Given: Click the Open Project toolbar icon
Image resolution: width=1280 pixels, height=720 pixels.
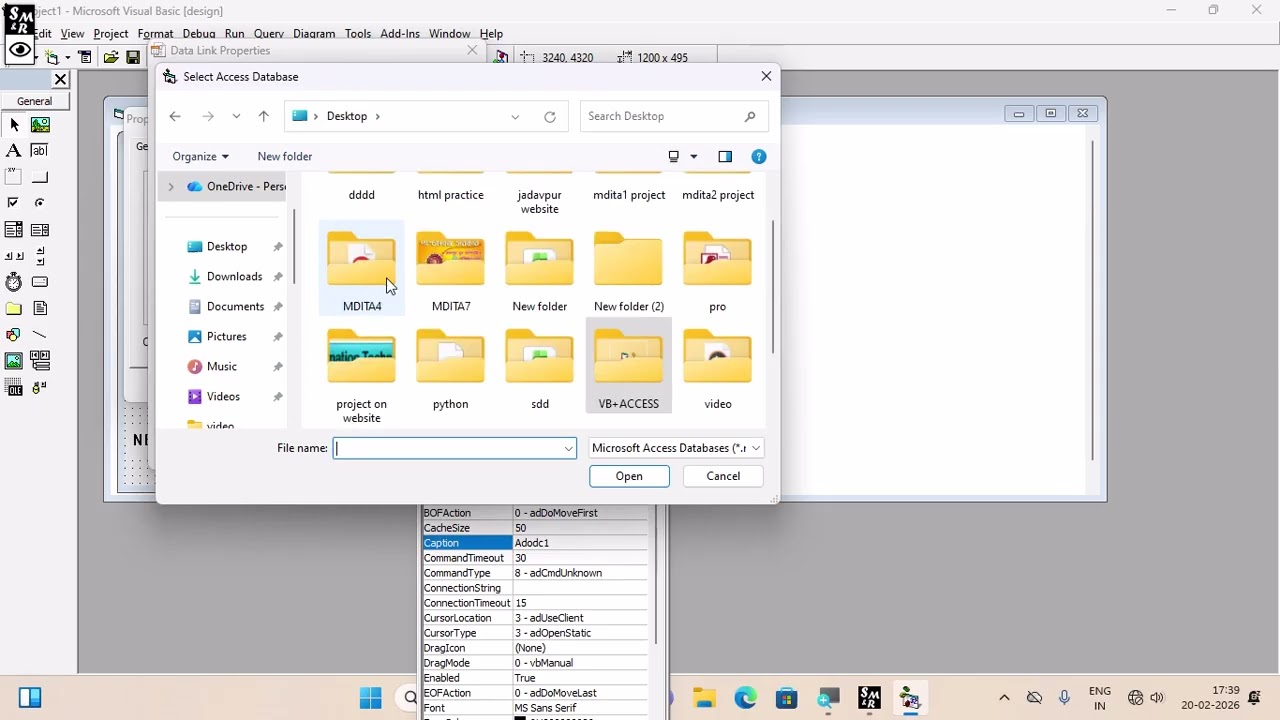Looking at the screenshot, I should (x=111, y=57).
